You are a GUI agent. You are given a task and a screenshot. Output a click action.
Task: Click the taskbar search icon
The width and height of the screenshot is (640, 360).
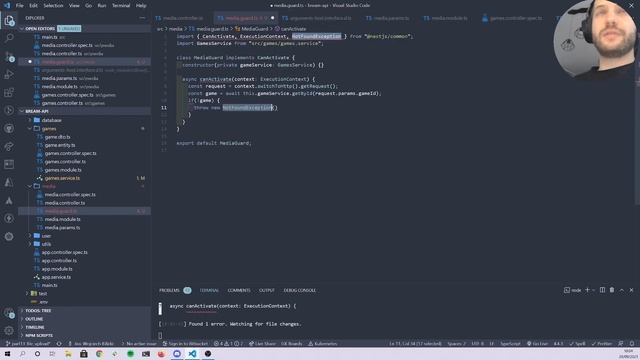click(22, 354)
